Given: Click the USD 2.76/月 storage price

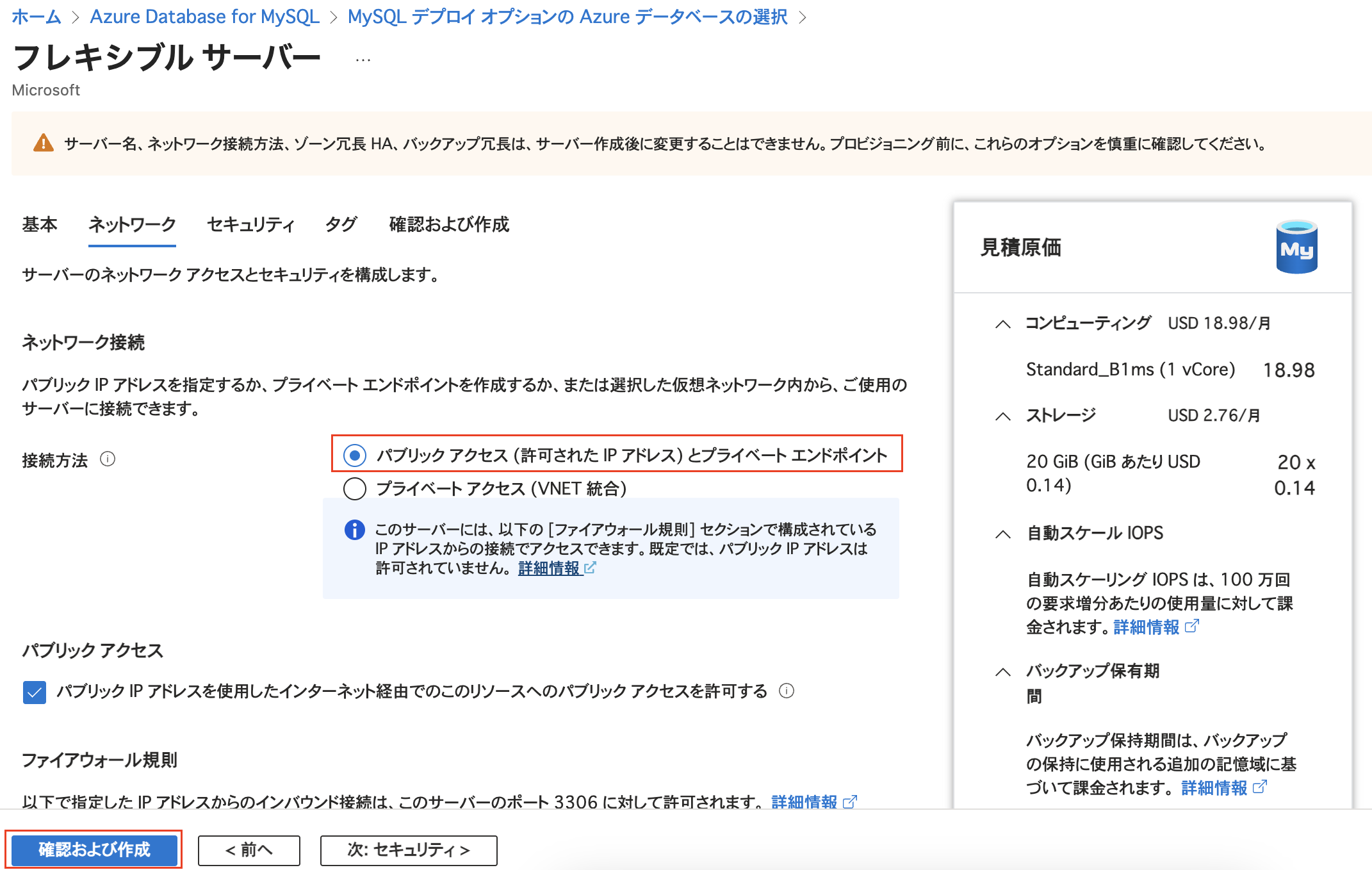Looking at the screenshot, I should coord(1214,415).
